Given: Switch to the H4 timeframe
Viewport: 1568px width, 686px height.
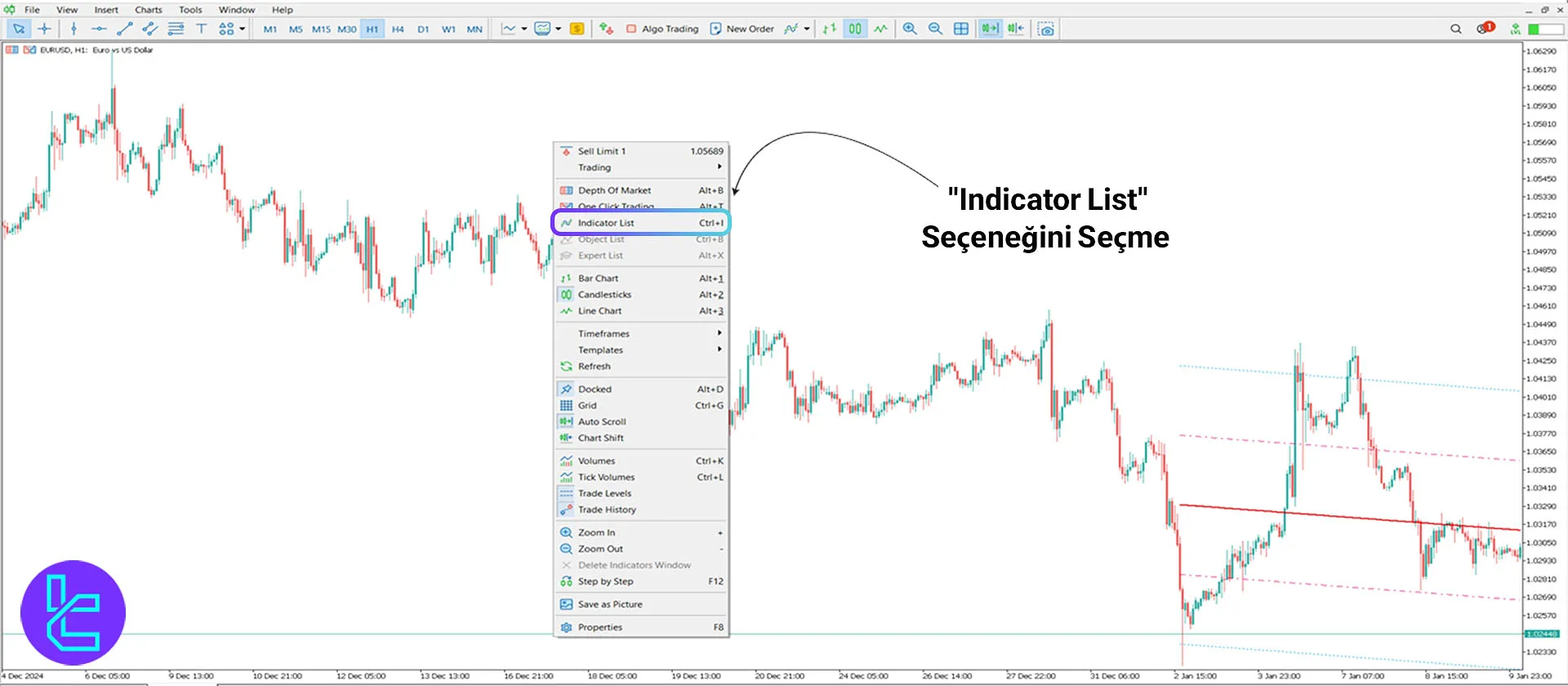Looking at the screenshot, I should [398, 29].
